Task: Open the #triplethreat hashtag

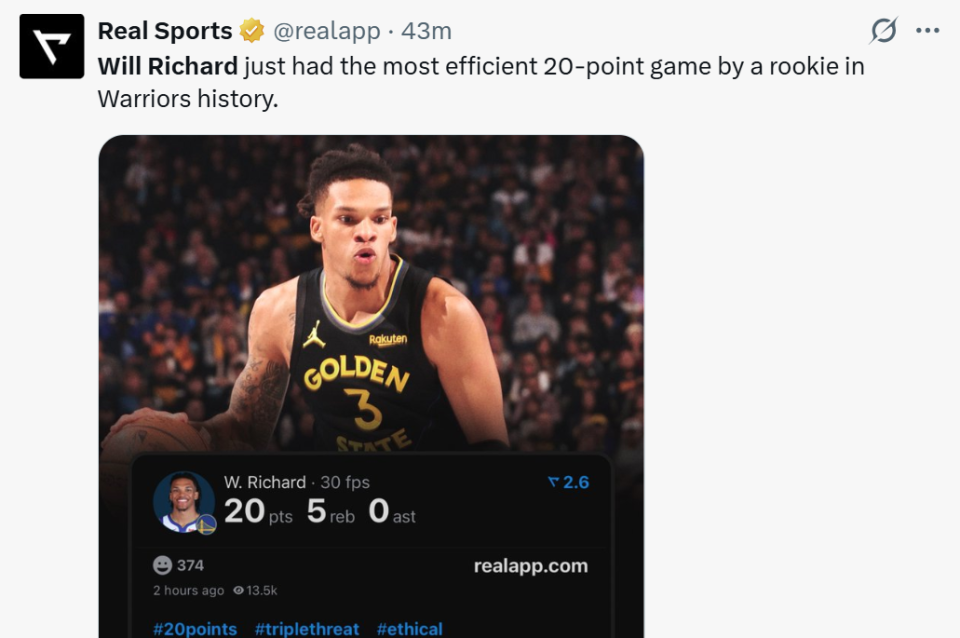Action: pyautogui.click(x=307, y=628)
